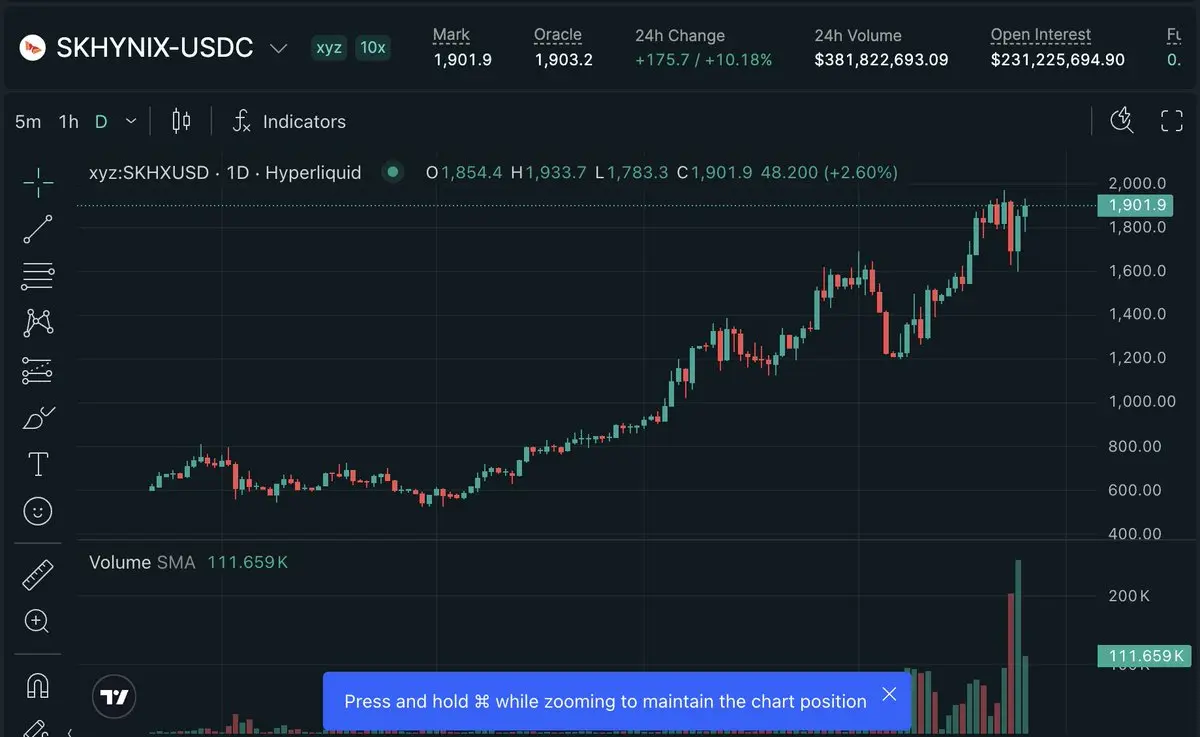Click the $231,225,694.90 open interest value
This screenshot has height=737, width=1200.
[x=1058, y=60]
